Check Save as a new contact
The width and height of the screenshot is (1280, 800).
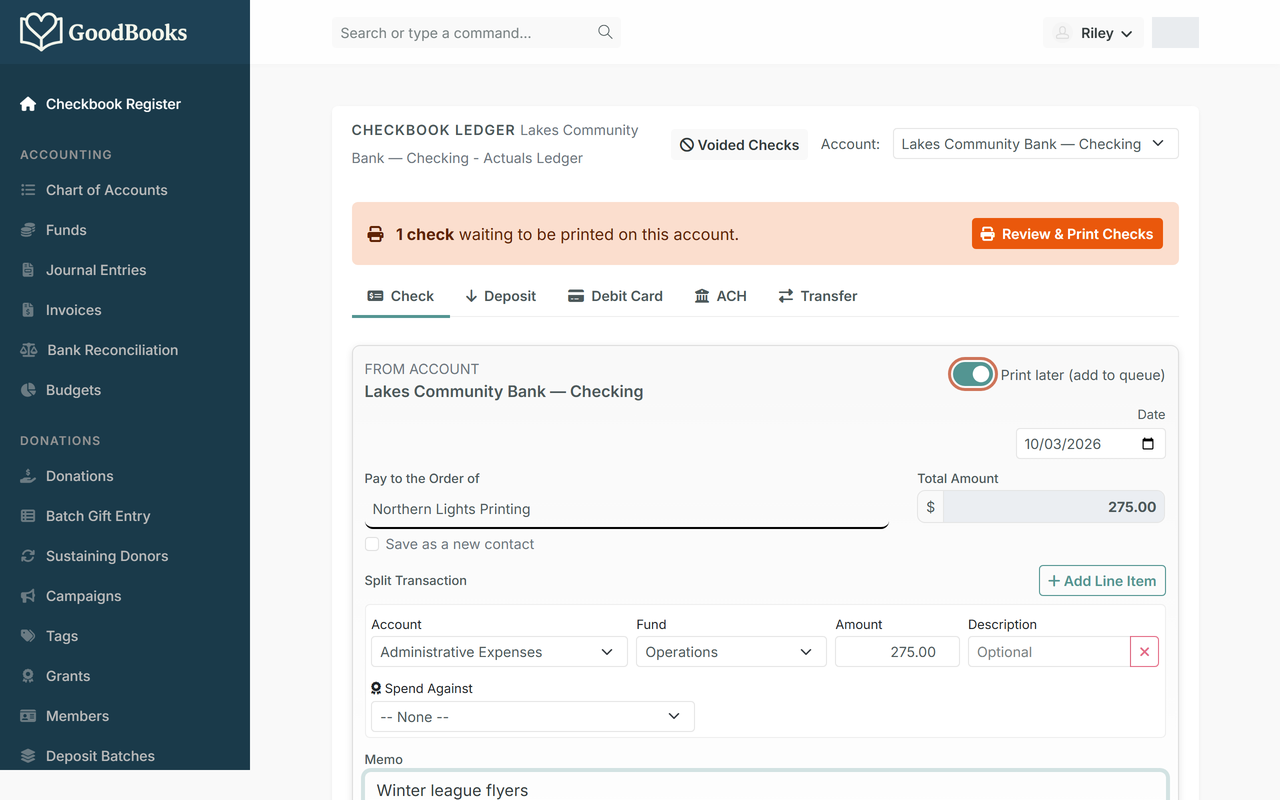[372, 544]
